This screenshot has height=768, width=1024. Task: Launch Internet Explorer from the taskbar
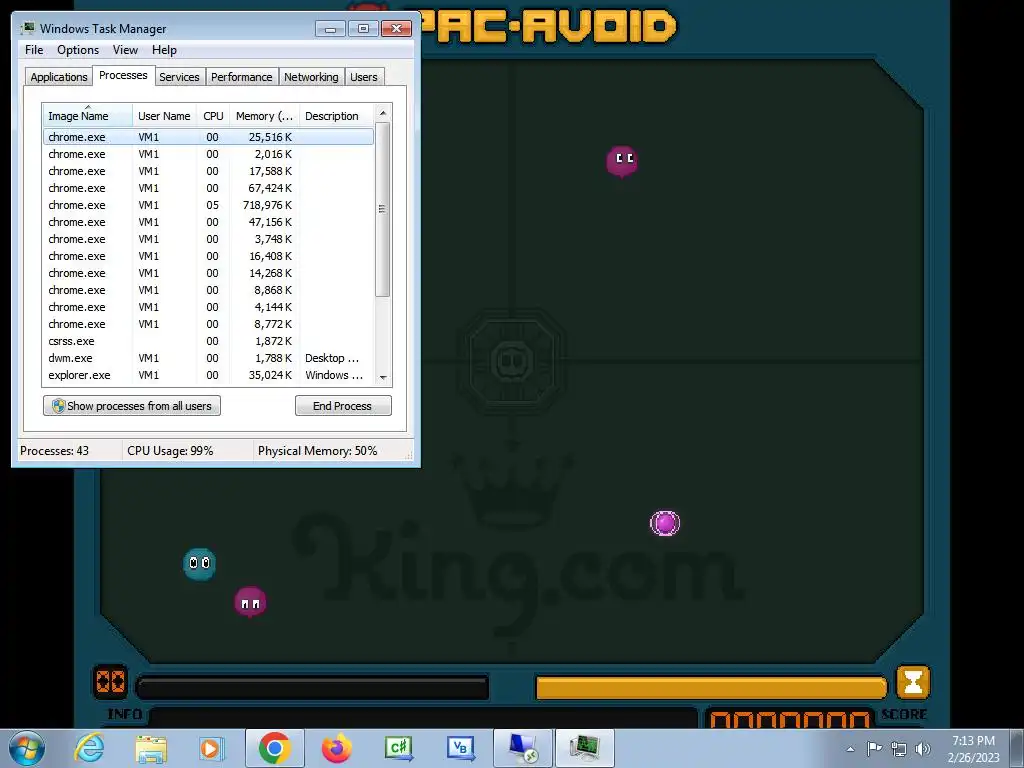click(89, 748)
